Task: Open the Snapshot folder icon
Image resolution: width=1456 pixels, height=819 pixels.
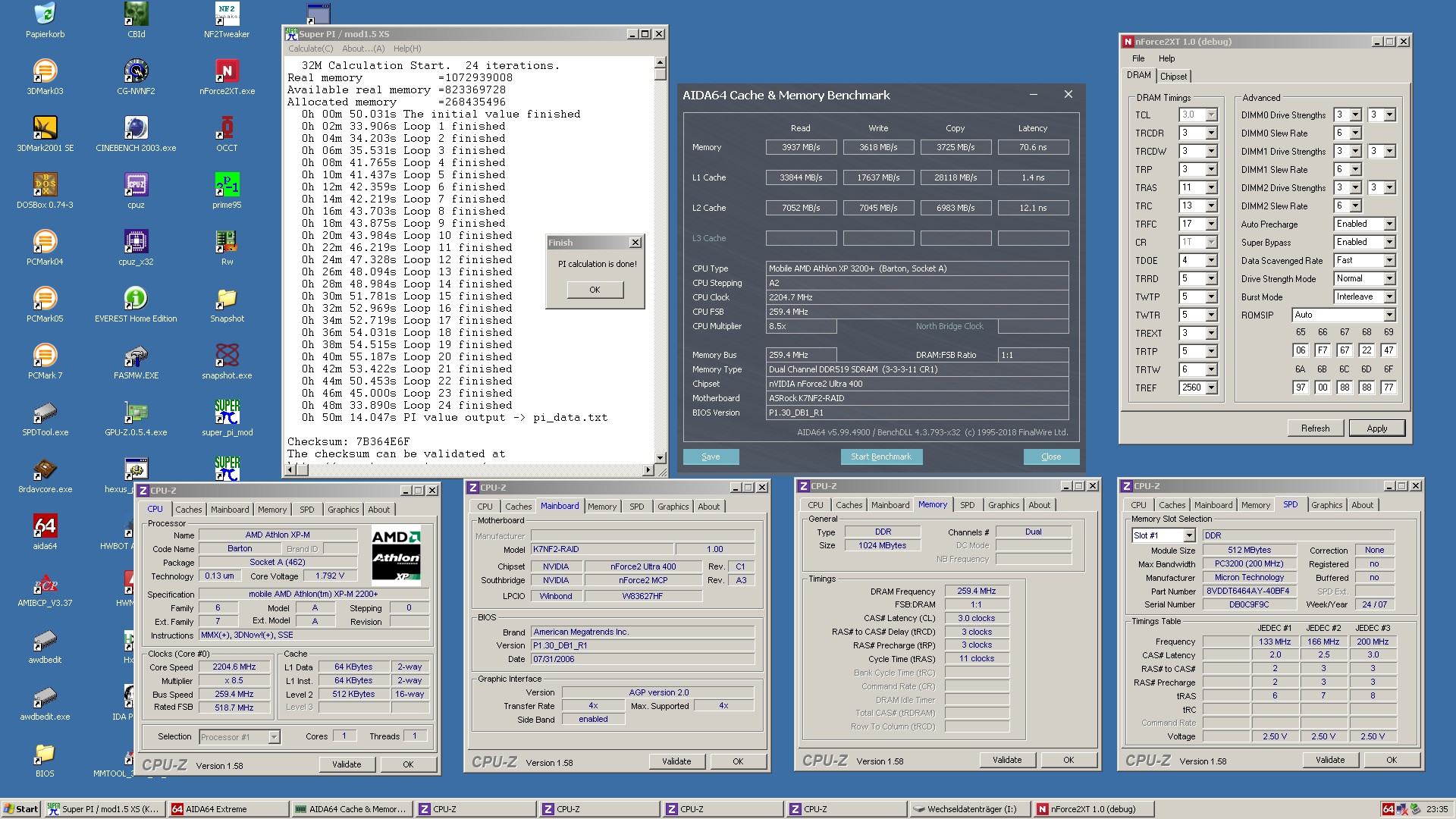Action: pyautogui.click(x=227, y=304)
